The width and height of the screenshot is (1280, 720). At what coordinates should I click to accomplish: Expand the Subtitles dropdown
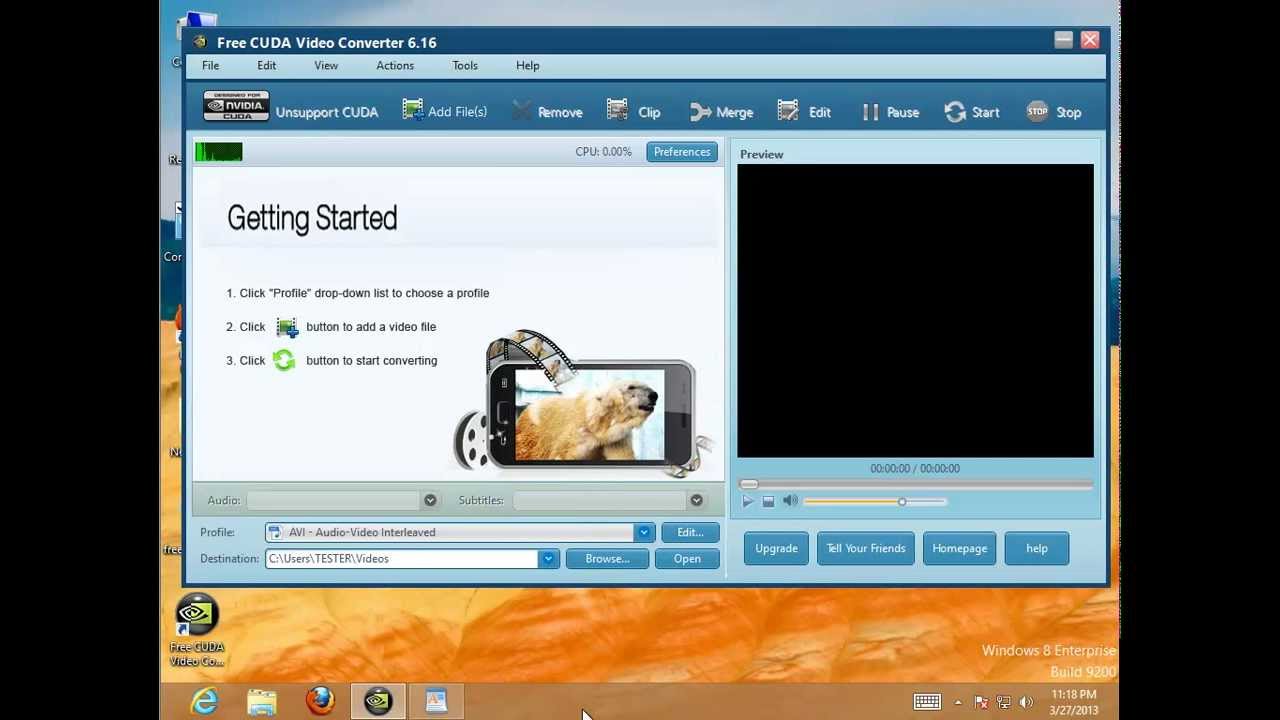click(x=696, y=500)
